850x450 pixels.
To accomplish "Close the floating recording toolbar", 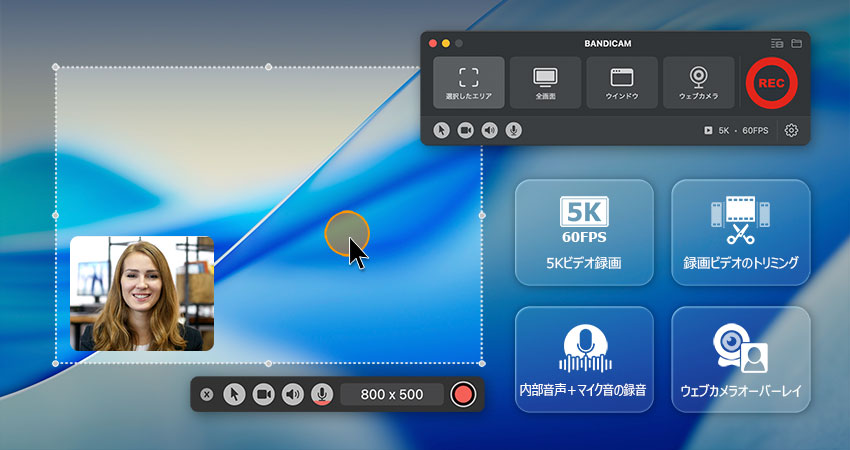I will click(206, 394).
